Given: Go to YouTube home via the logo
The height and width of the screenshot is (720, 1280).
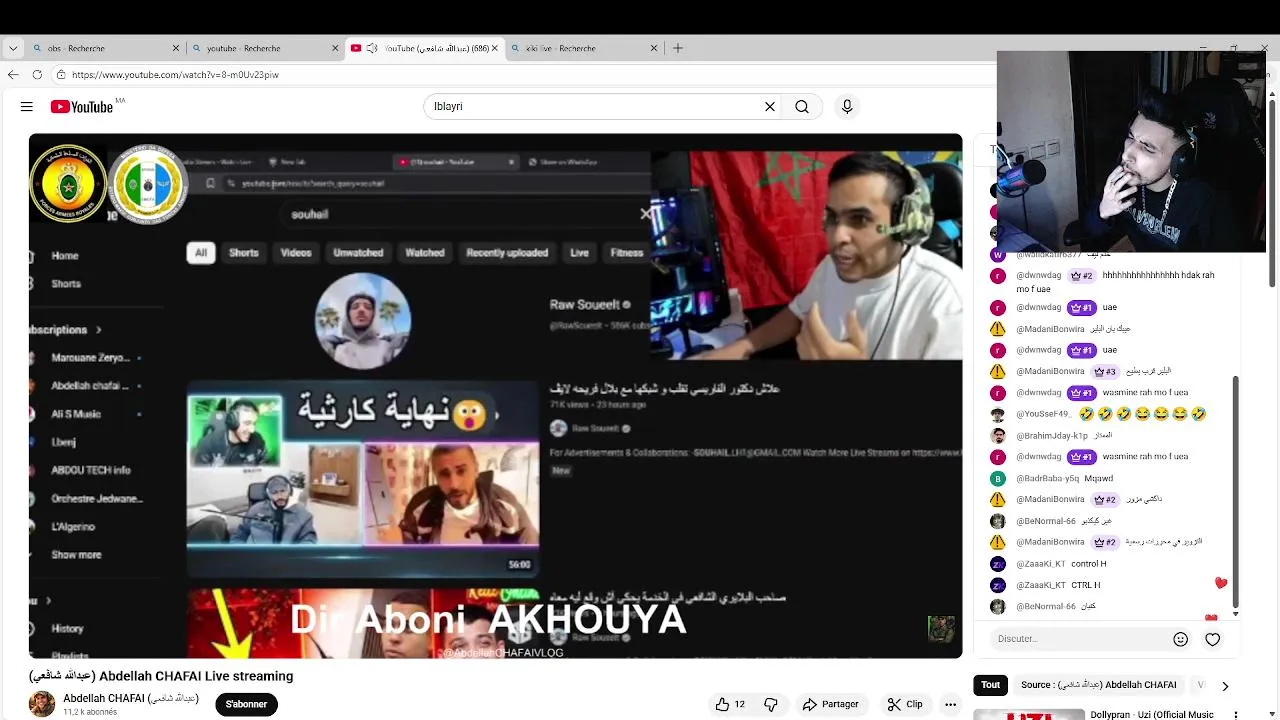Looking at the screenshot, I should coord(82,107).
